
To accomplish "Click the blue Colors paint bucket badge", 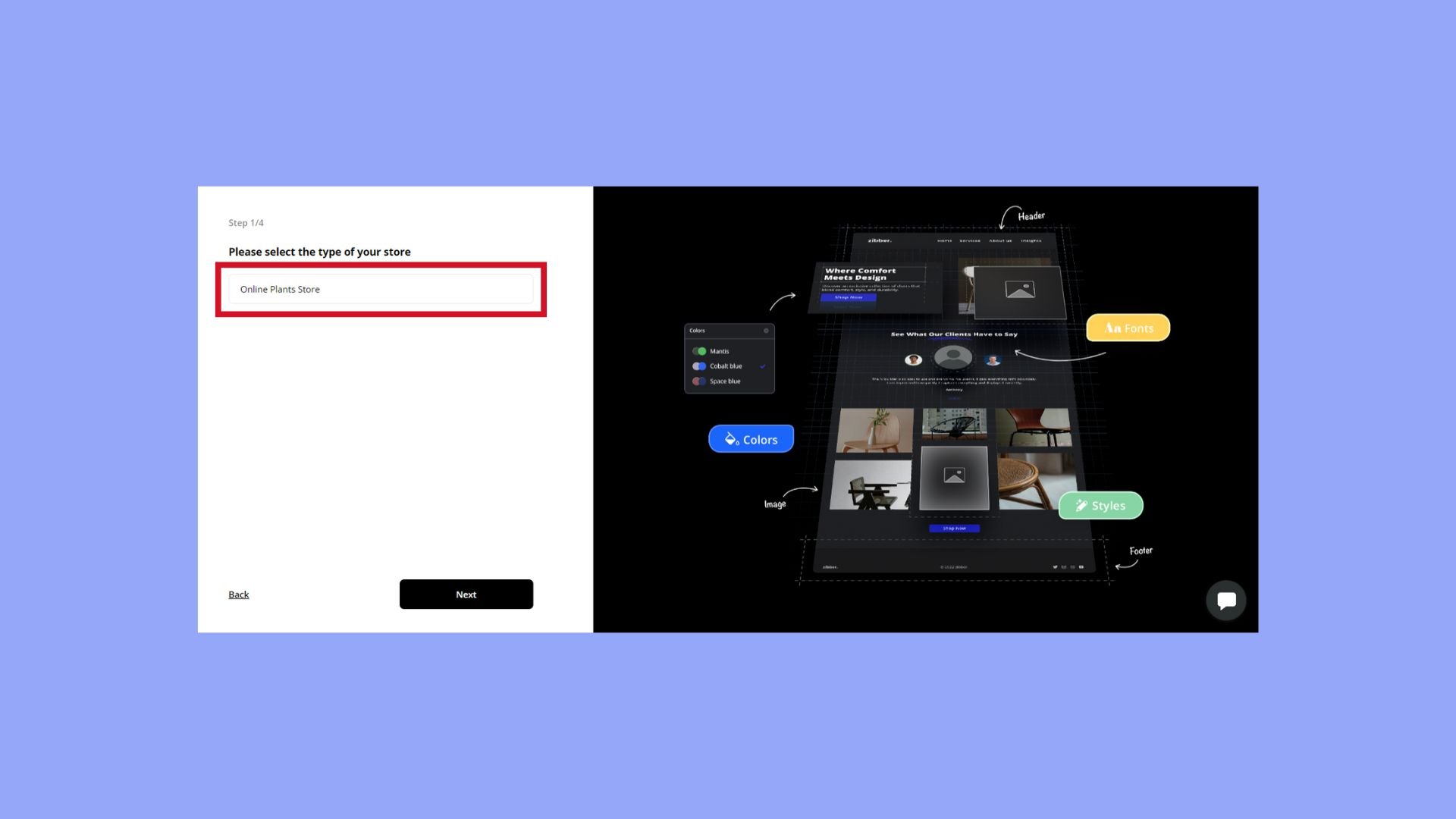I will tap(751, 439).
